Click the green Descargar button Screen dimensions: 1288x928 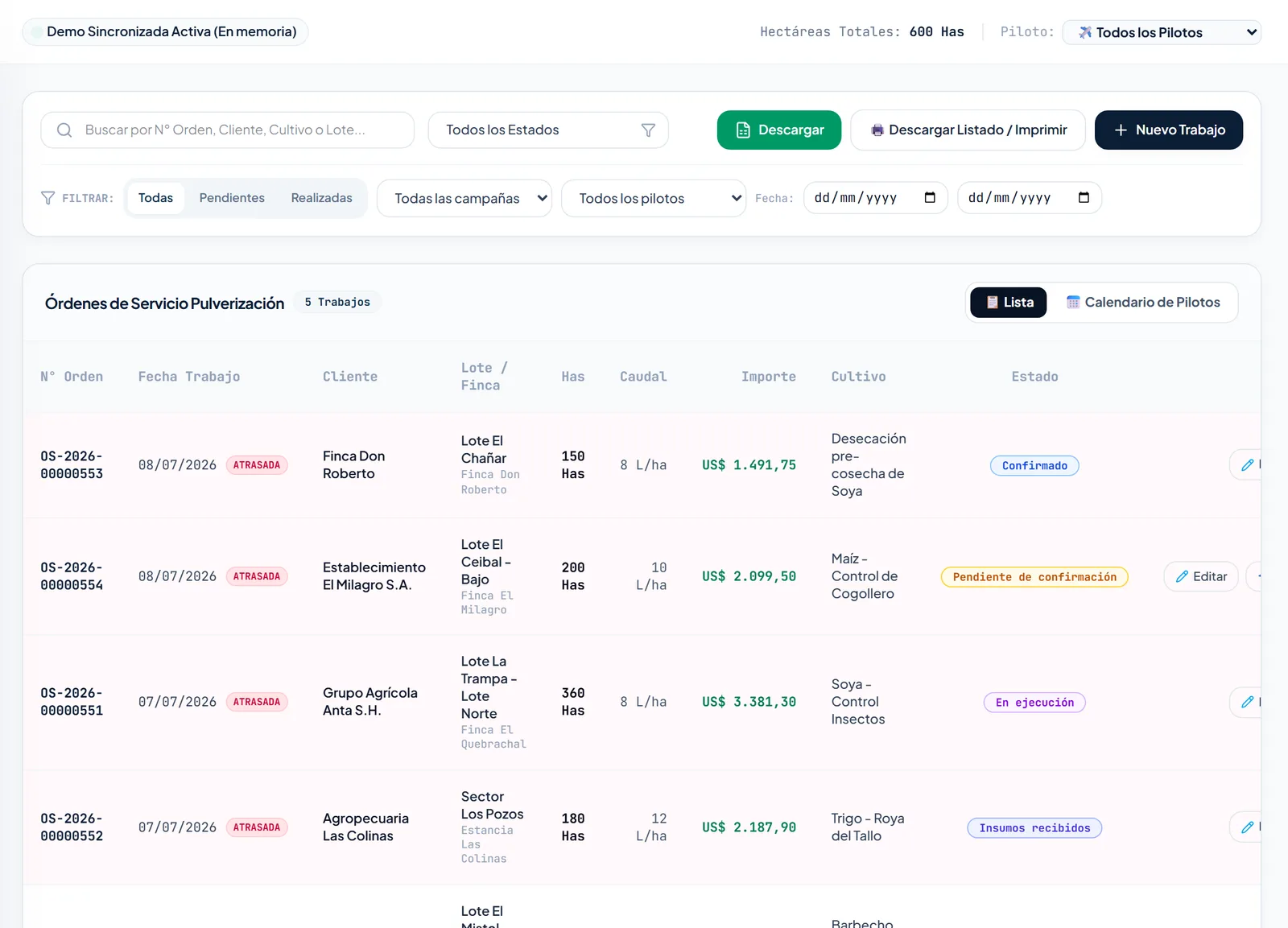(x=779, y=130)
